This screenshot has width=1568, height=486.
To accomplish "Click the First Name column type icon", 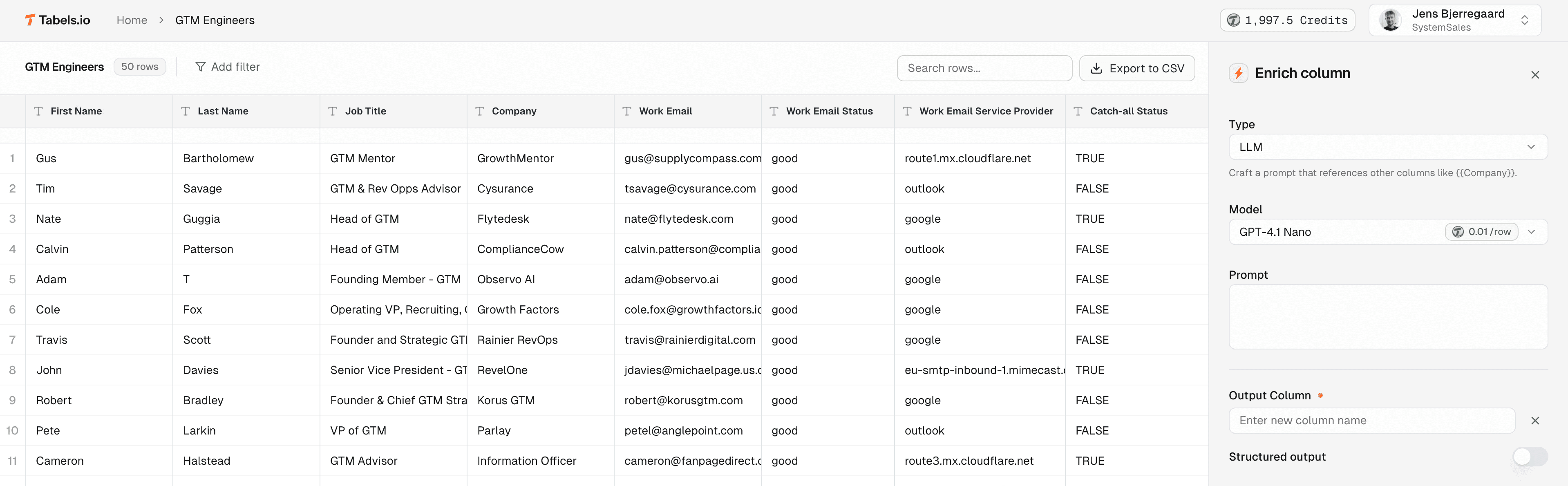I will click(38, 112).
